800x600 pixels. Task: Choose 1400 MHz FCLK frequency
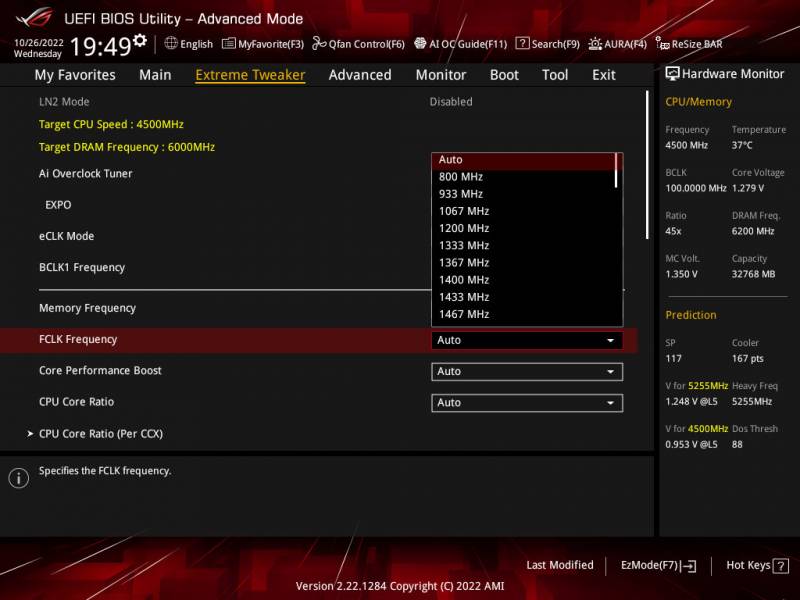(524, 280)
